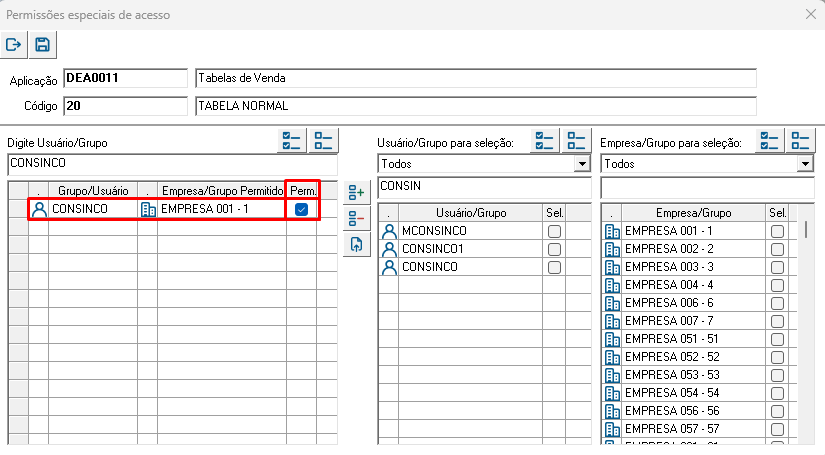Click the Perm. column header
The height and width of the screenshot is (455, 825).
pos(303,191)
